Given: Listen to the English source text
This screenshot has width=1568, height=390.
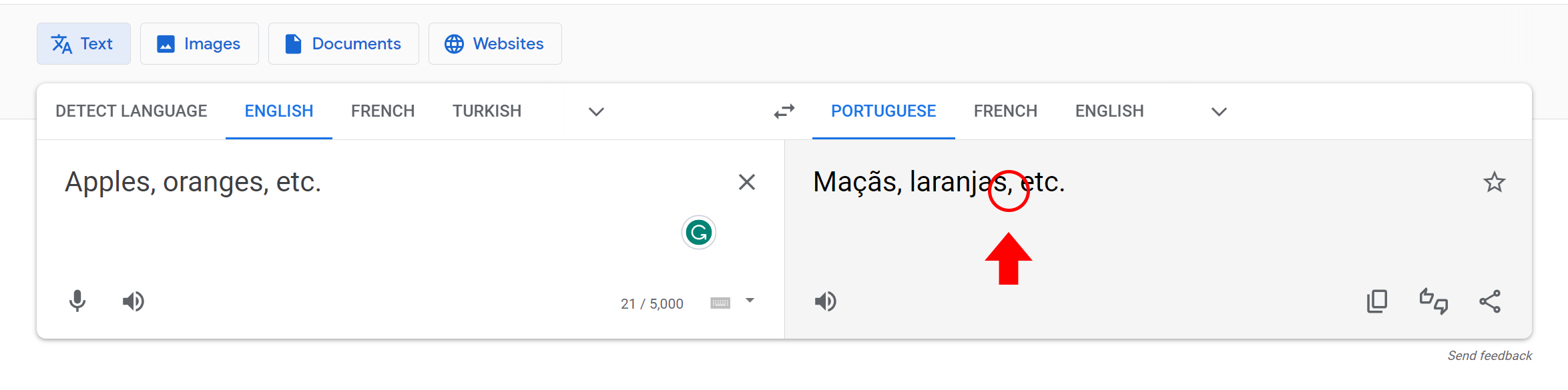Looking at the screenshot, I should [x=133, y=301].
